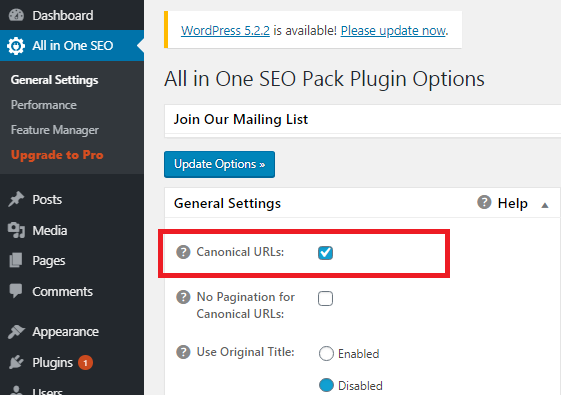The width and height of the screenshot is (561, 395).
Task: Click the Comments speech bubble icon
Action: [x=16, y=291]
